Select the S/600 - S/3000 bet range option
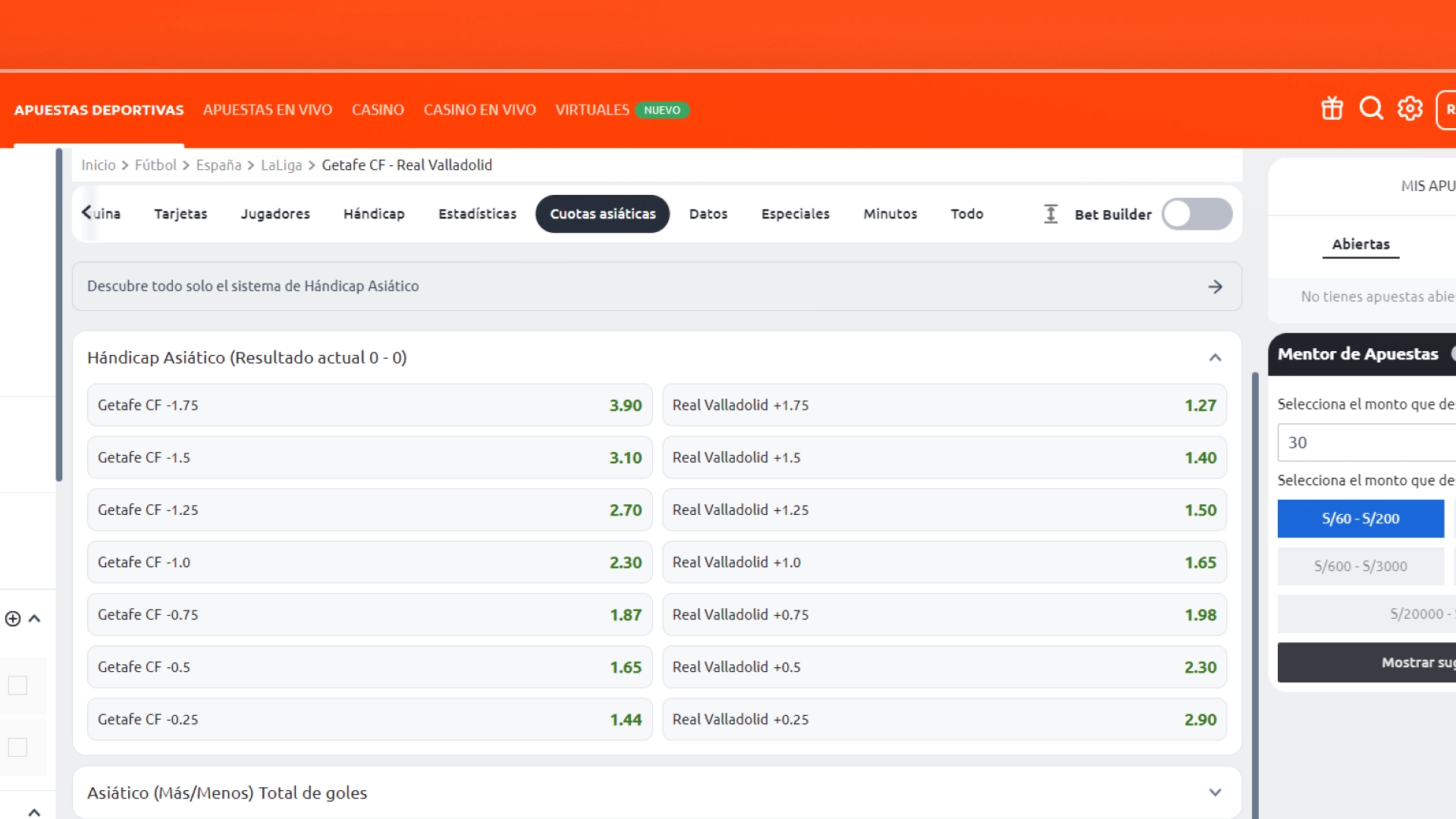This screenshot has width=1456, height=819. click(x=1361, y=566)
